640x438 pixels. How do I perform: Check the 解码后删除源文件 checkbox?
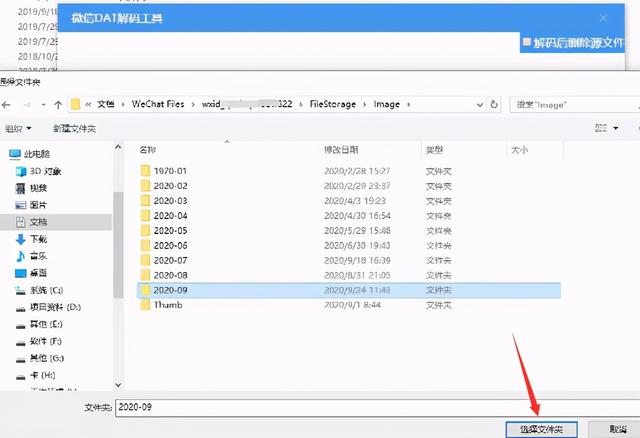527,42
